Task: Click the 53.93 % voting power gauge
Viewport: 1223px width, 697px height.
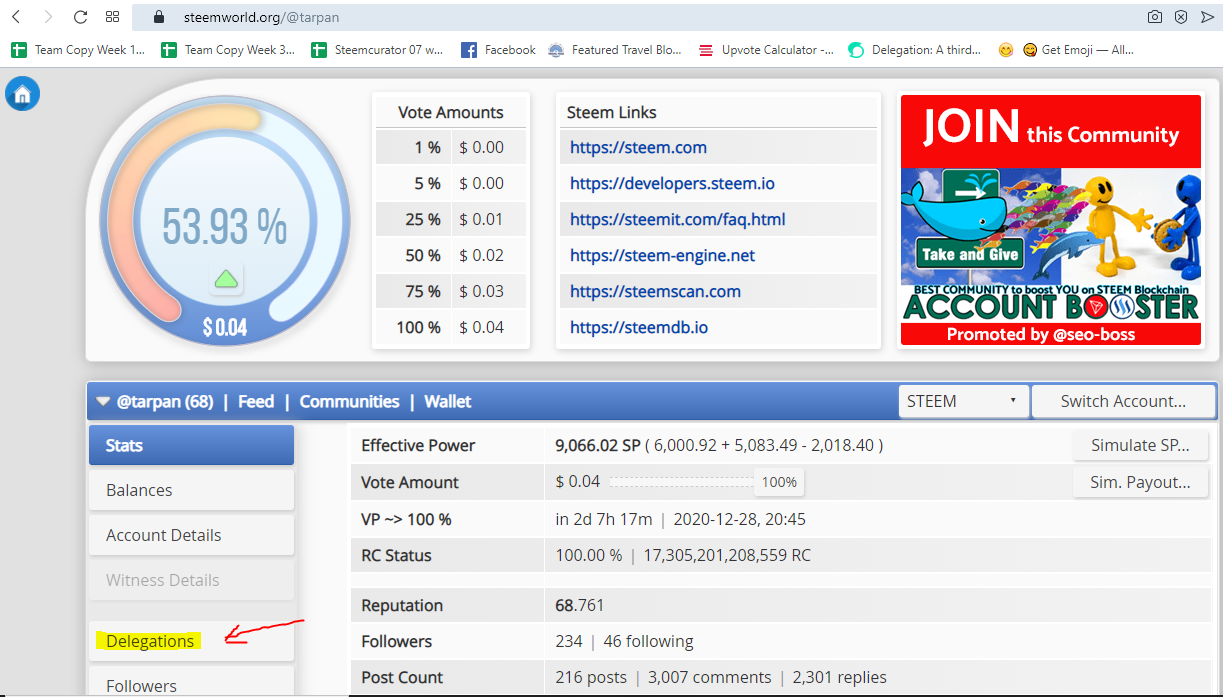Action: (x=224, y=226)
